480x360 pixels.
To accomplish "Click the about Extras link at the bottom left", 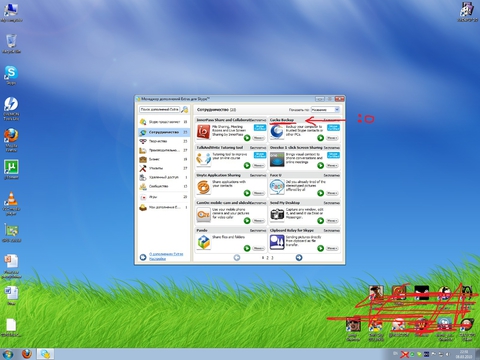I will click(166, 254).
